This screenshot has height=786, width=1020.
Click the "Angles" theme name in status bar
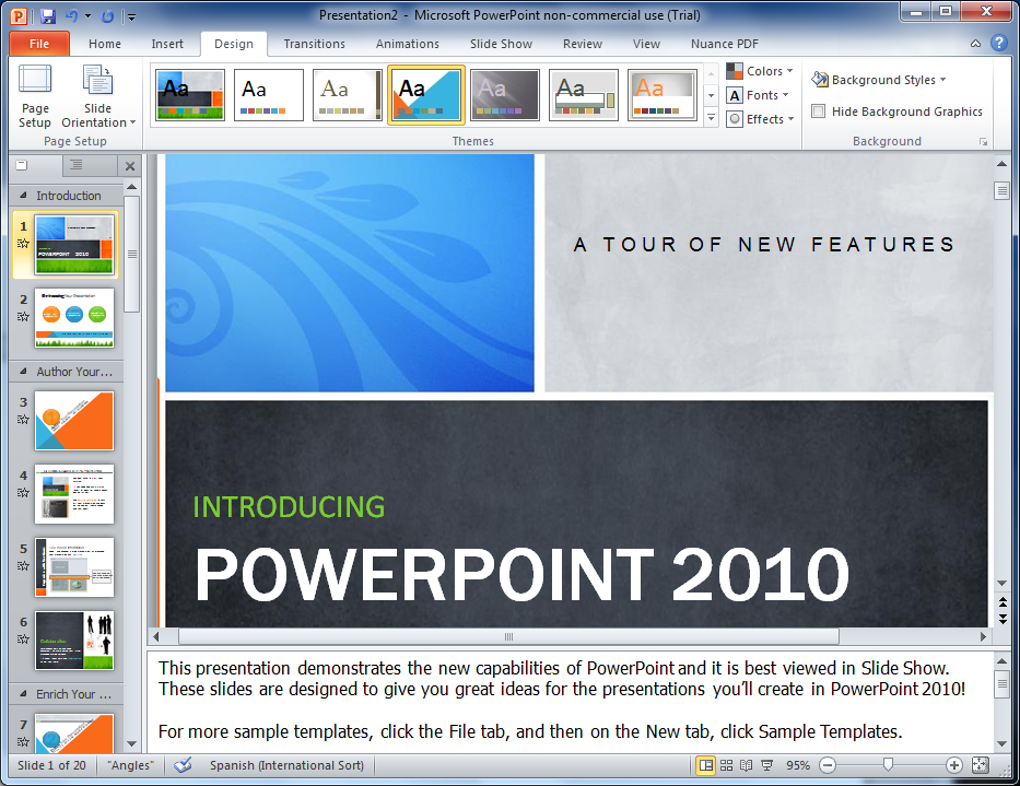(x=131, y=765)
